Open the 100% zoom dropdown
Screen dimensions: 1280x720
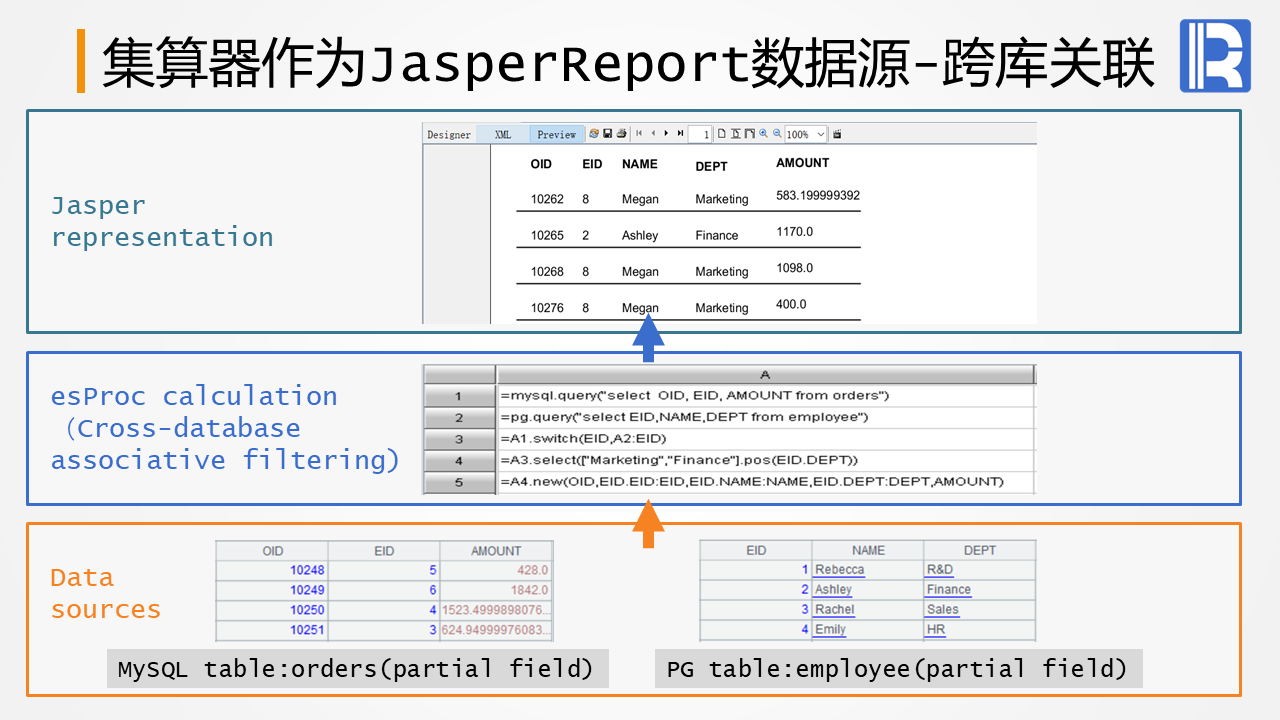[x=821, y=134]
